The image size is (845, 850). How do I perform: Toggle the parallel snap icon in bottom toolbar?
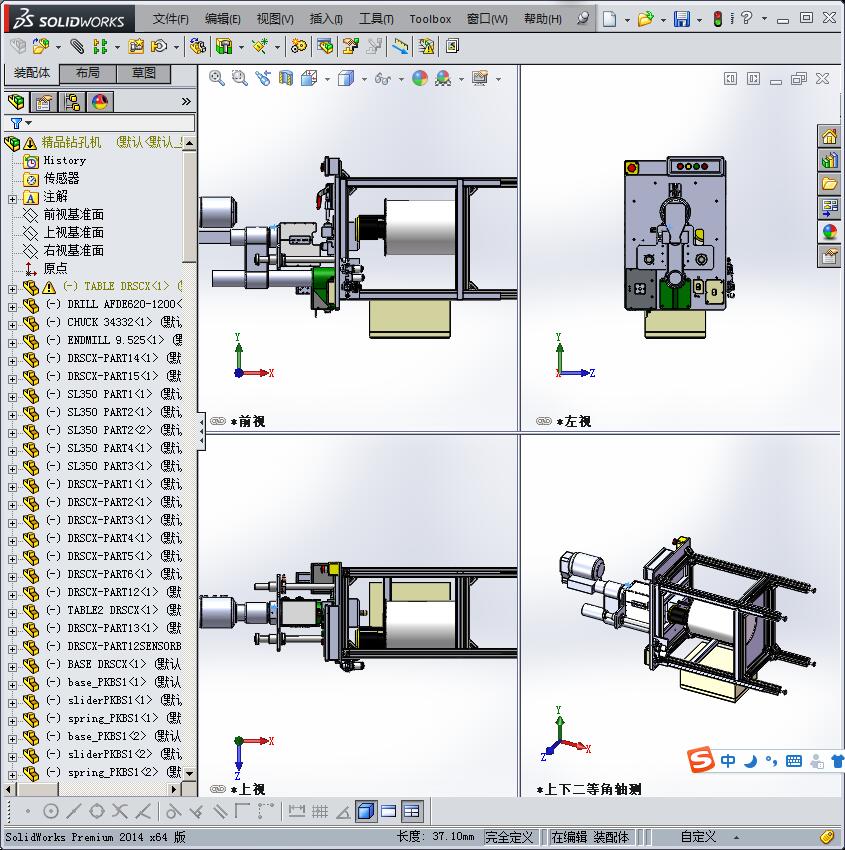click(x=220, y=811)
